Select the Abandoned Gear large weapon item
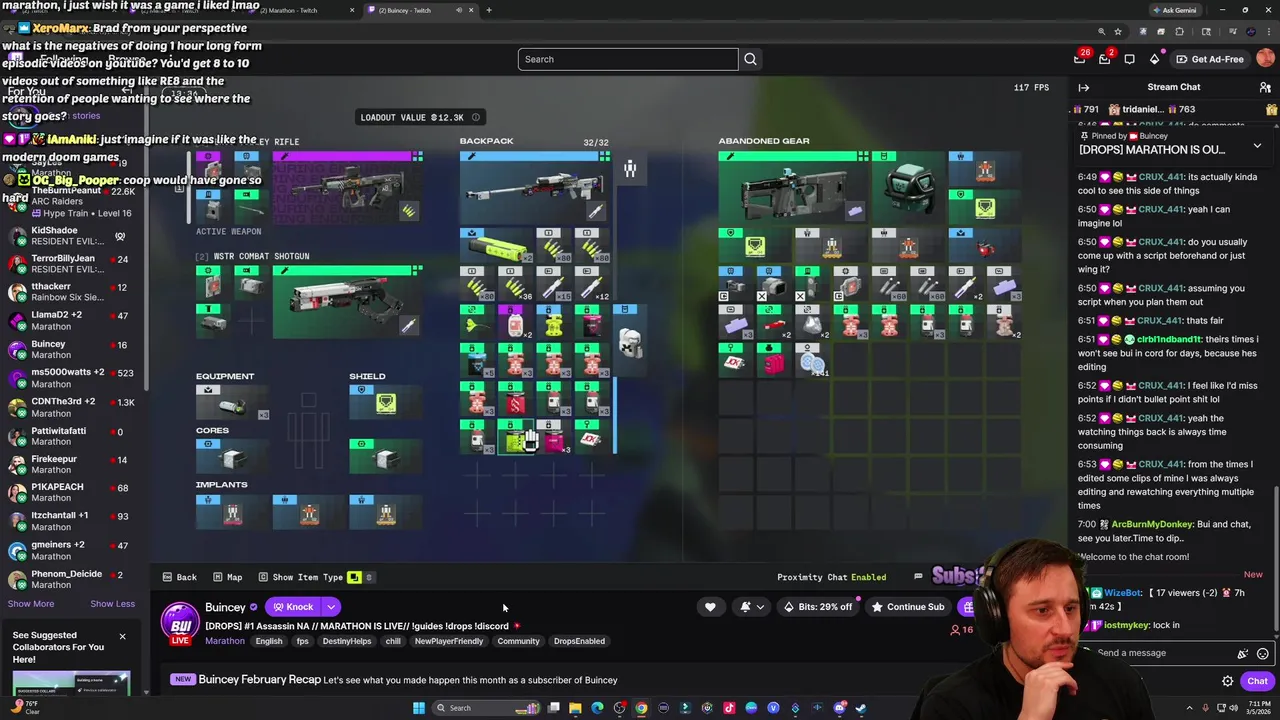1280x720 pixels. (x=793, y=187)
